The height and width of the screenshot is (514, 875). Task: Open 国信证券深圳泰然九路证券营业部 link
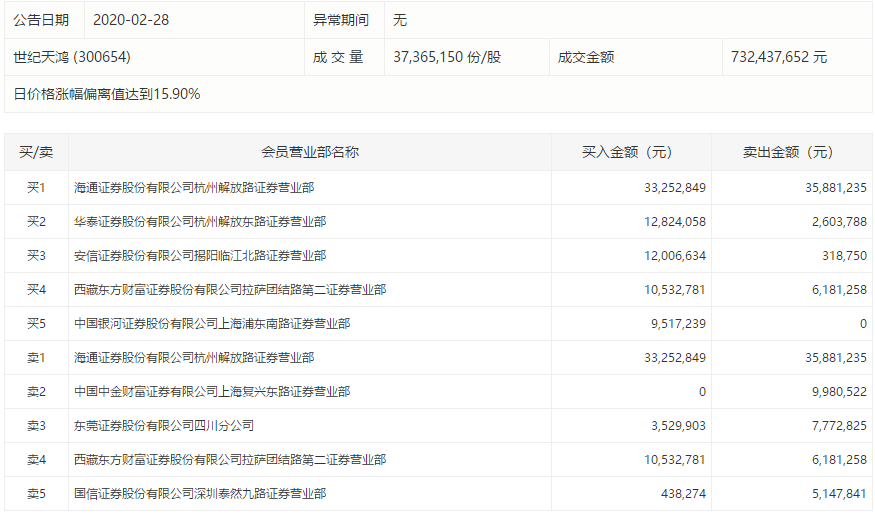pyautogui.click(x=200, y=494)
